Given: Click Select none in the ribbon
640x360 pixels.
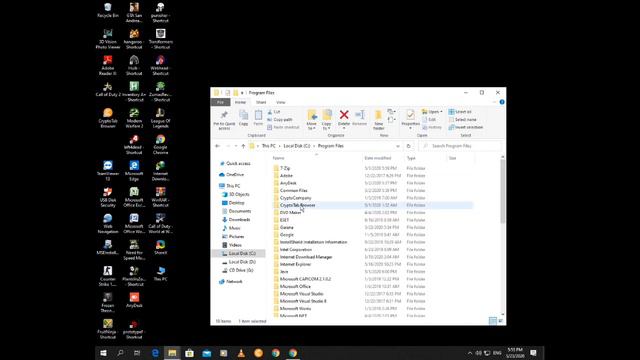Looking at the screenshot, I should tap(462, 120).
